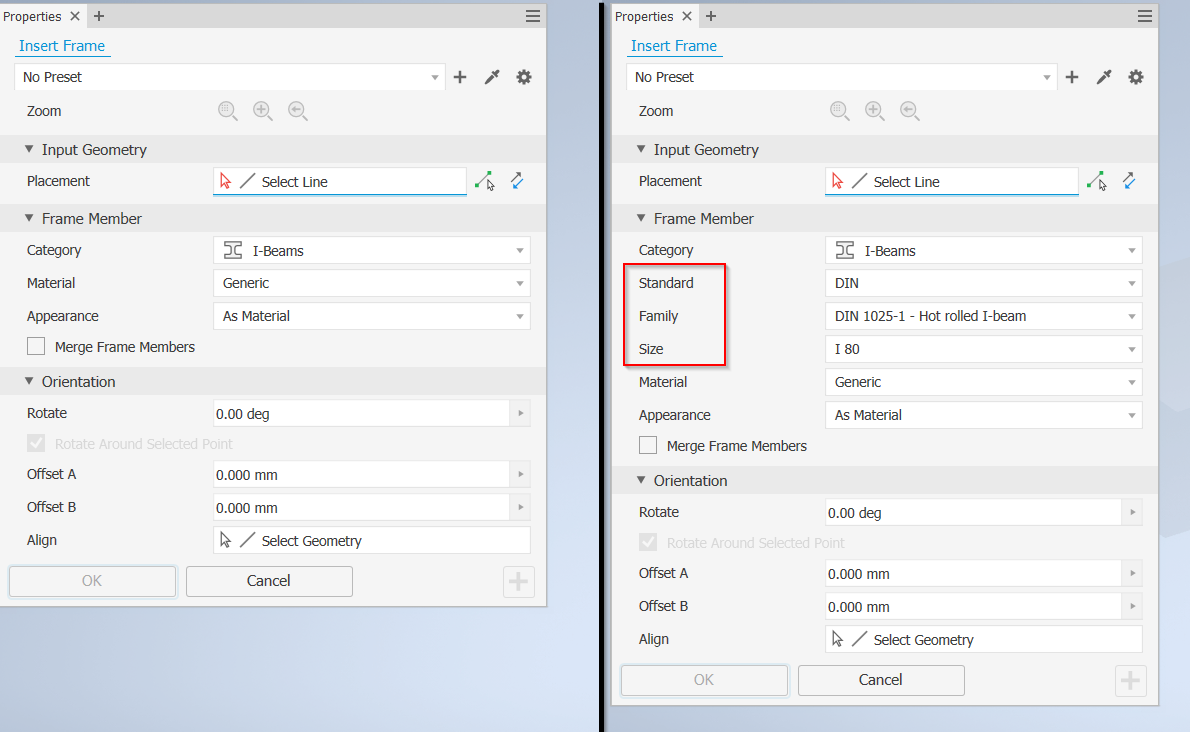Screen dimensions: 1190x732
Task: Create a new preset with the plus icon
Action: pyautogui.click(x=459, y=77)
